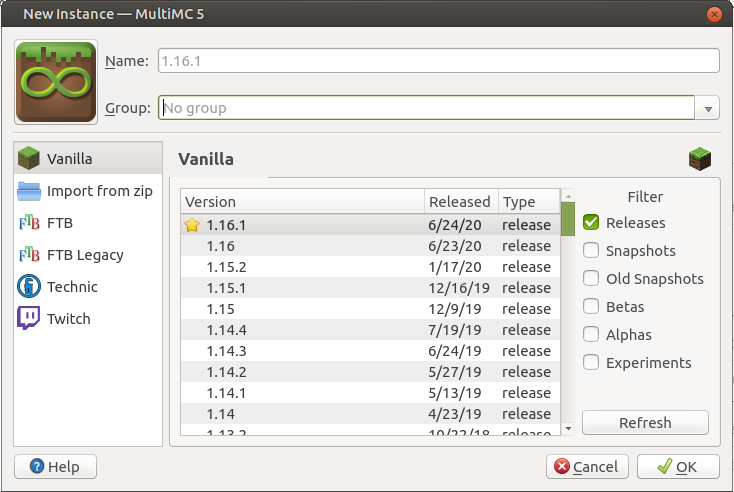
Task: Click the grass block icon beside Vanilla heading
Action: (x=700, y=159)
